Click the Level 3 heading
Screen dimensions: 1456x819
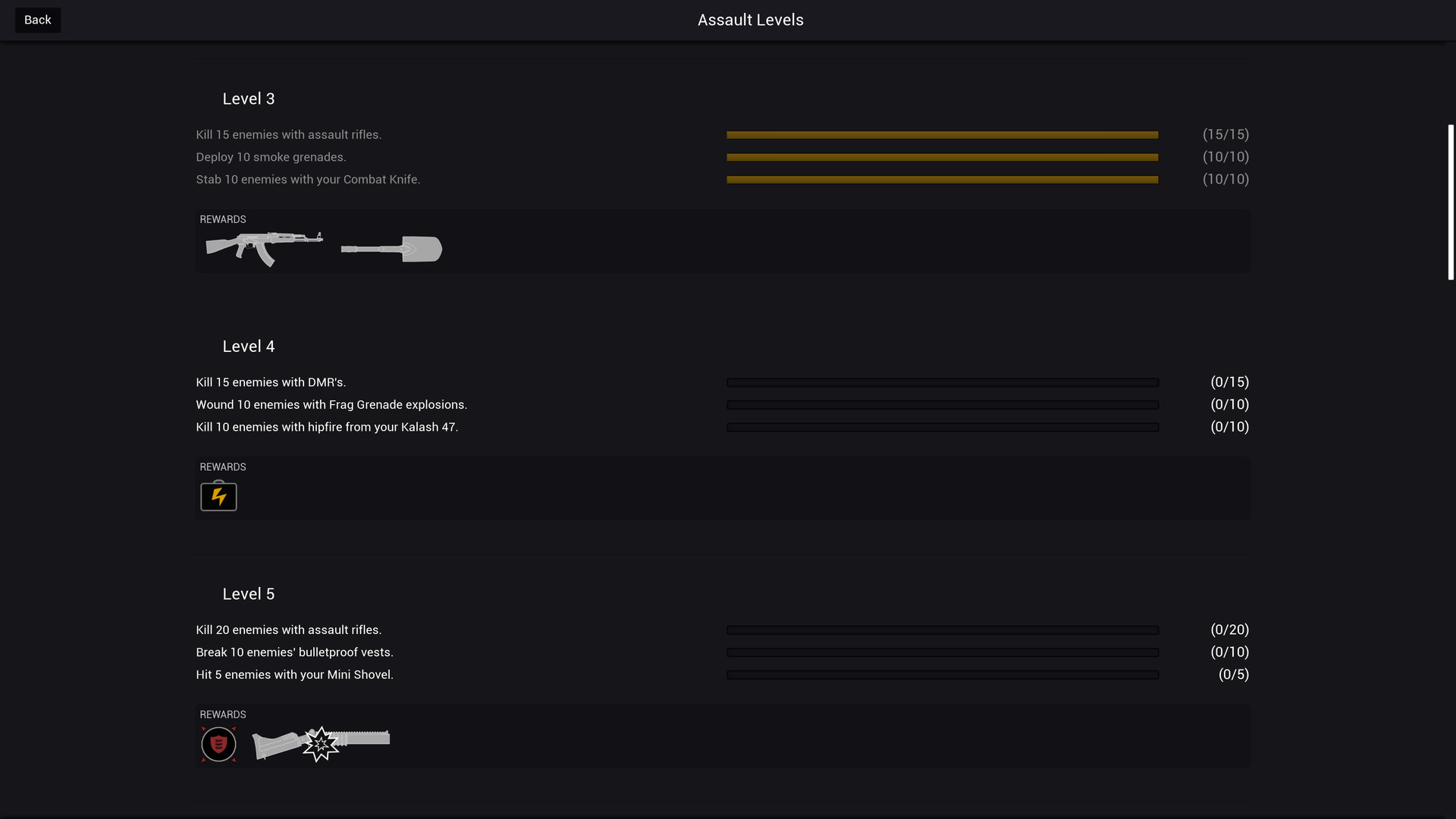pyautogui.click(x=248, y=99)
